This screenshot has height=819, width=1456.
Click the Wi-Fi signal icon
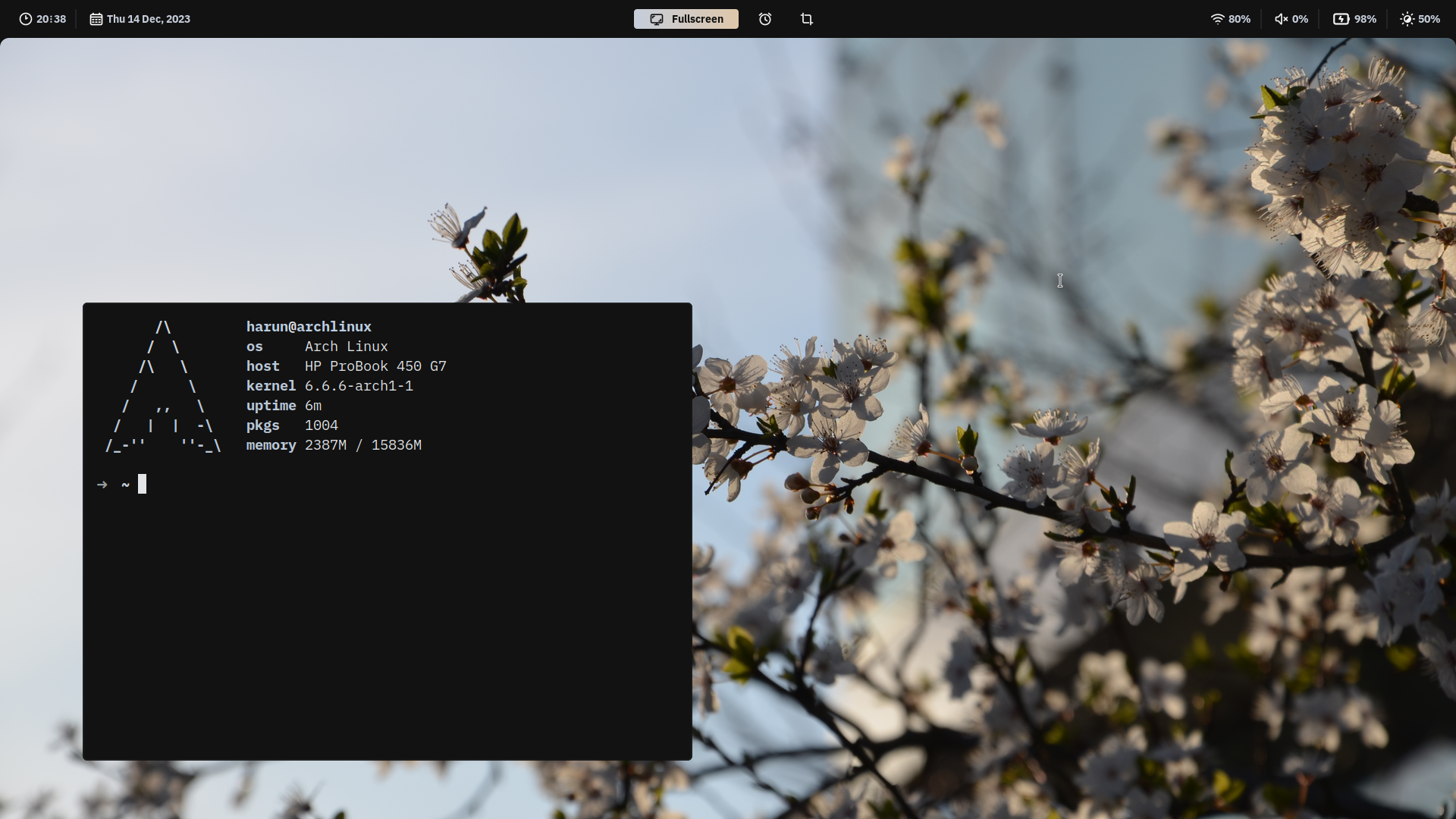1217,19
